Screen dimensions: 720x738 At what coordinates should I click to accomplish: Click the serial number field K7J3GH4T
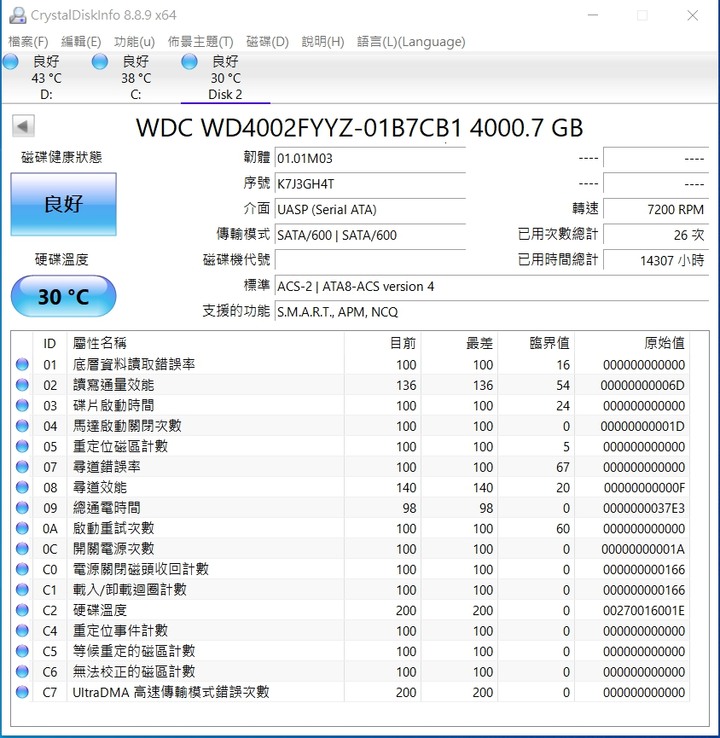370,184
